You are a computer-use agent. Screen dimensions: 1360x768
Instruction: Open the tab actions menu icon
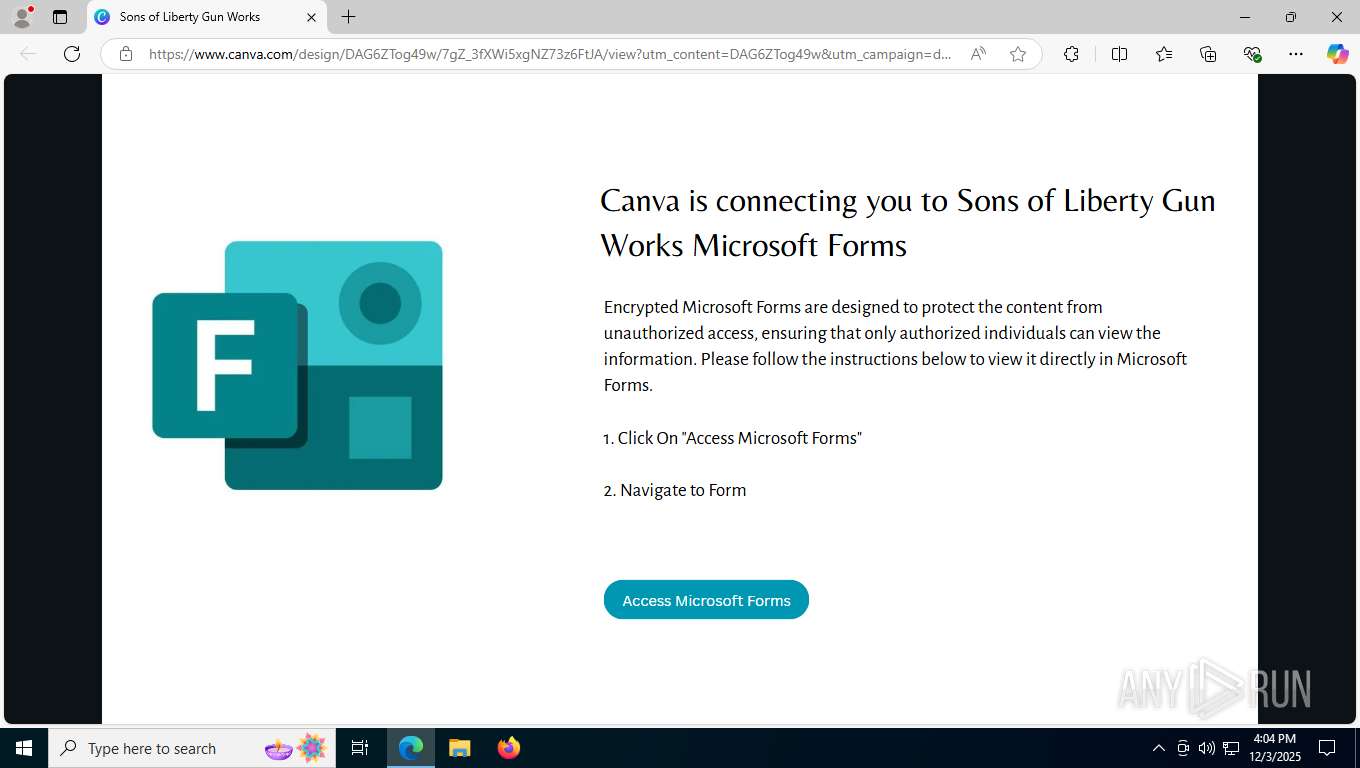[60, 17]
